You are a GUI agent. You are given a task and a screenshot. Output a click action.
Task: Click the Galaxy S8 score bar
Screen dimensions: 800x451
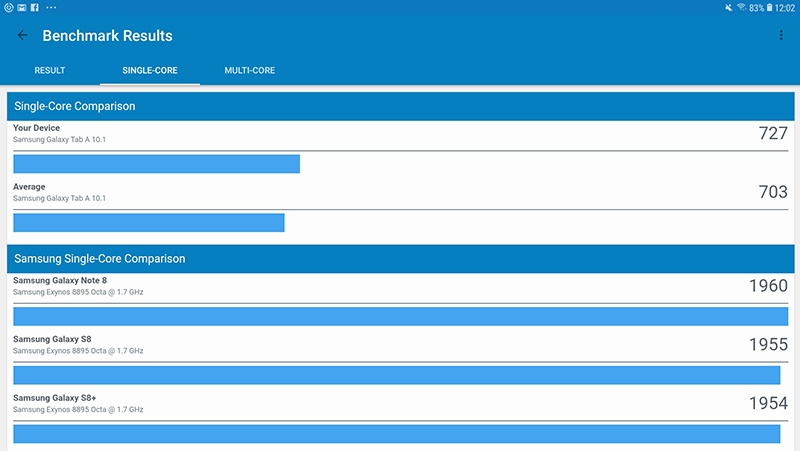click(x=396, y=375)
